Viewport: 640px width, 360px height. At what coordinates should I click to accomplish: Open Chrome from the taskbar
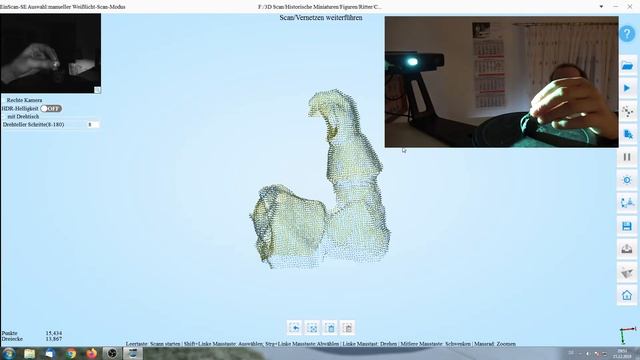71,353
